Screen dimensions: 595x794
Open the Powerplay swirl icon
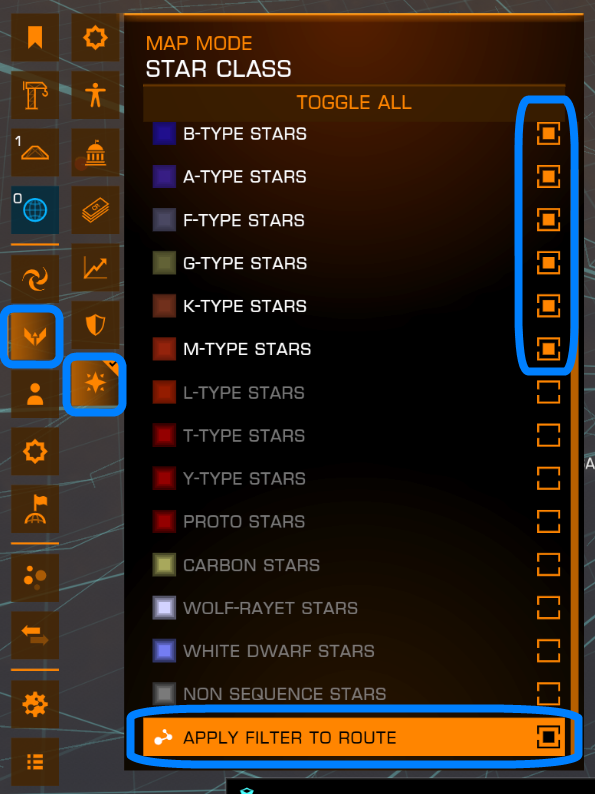(35, 279)
